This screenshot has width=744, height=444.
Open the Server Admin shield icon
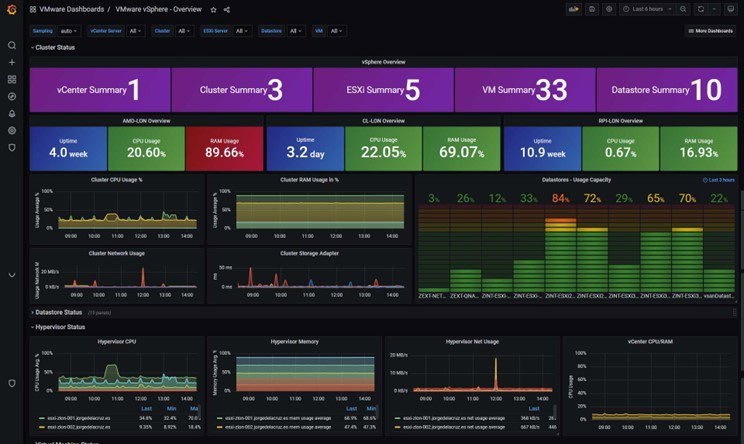pyautogui.click(x=12, y=148)
